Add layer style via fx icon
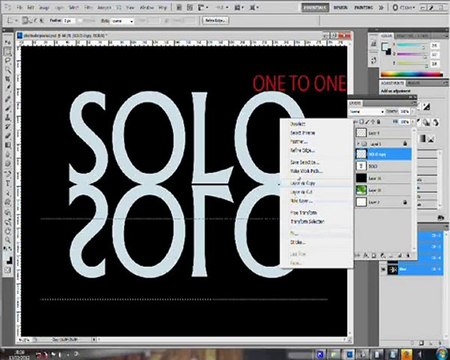The image size is (450, 360). [366, 256]
